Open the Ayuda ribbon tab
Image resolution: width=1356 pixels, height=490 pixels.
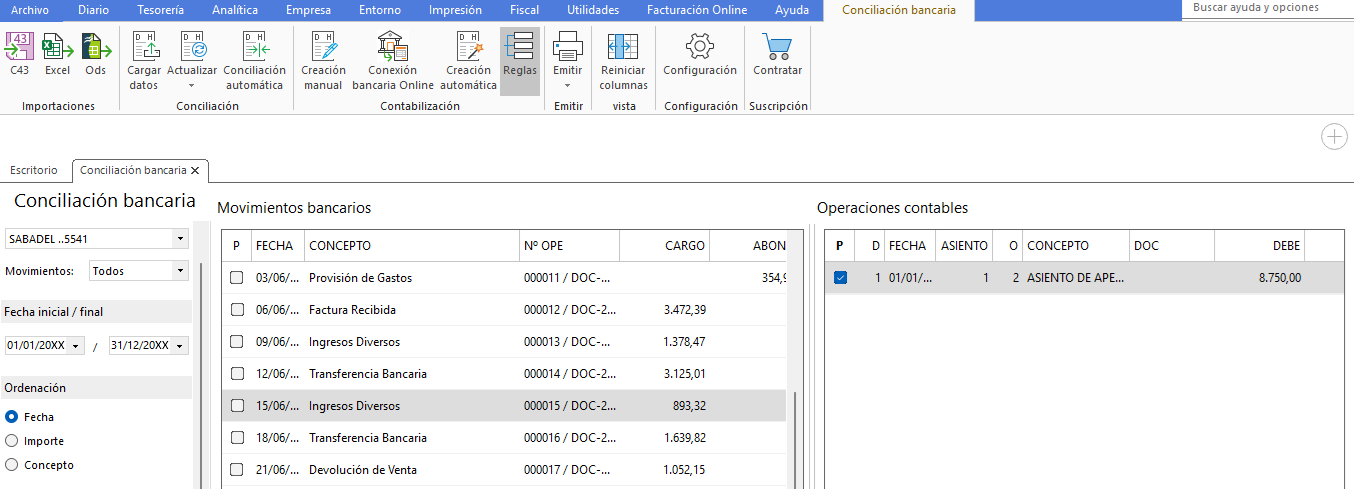792,10
